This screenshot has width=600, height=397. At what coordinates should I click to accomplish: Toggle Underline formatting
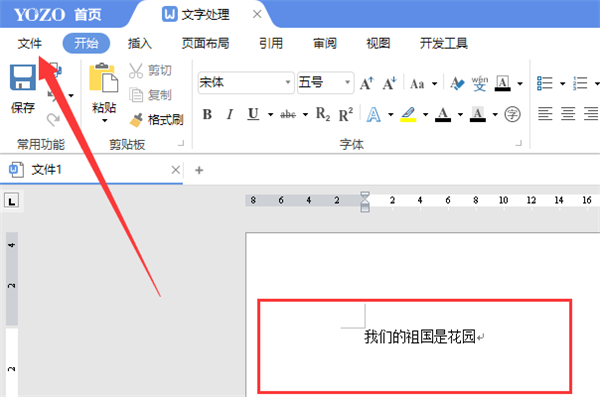(x=253, y=114)
